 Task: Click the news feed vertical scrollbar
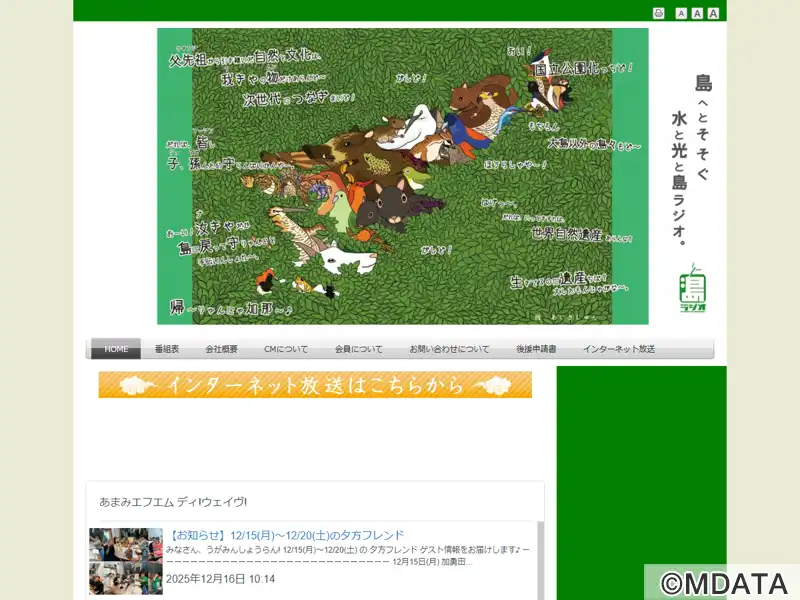[541, 560]
